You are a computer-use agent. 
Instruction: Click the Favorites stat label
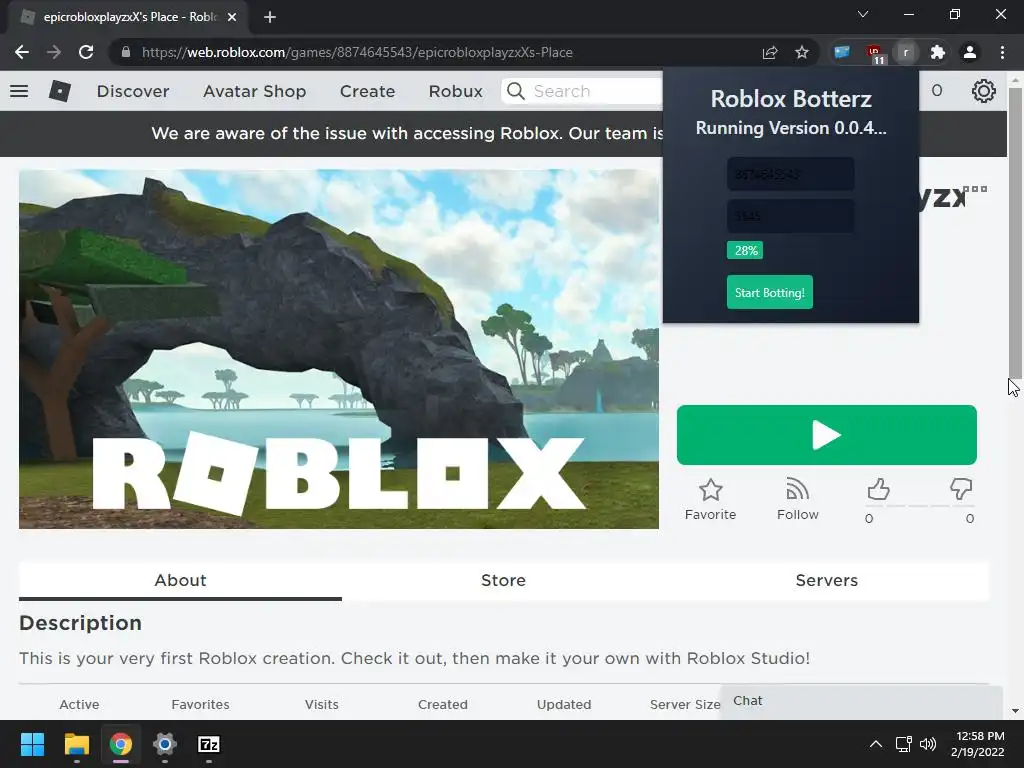200,705
